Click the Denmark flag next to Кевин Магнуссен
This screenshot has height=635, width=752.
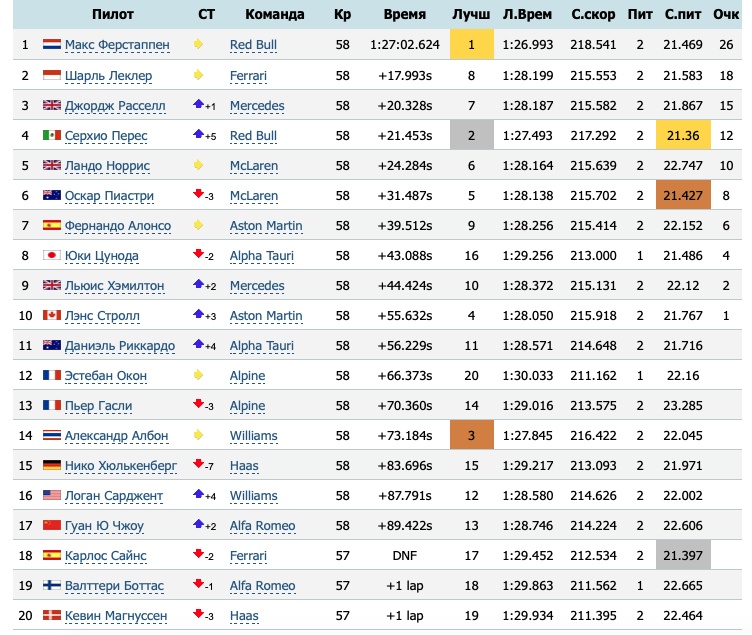pyautogui.click(x=52, y=615)
